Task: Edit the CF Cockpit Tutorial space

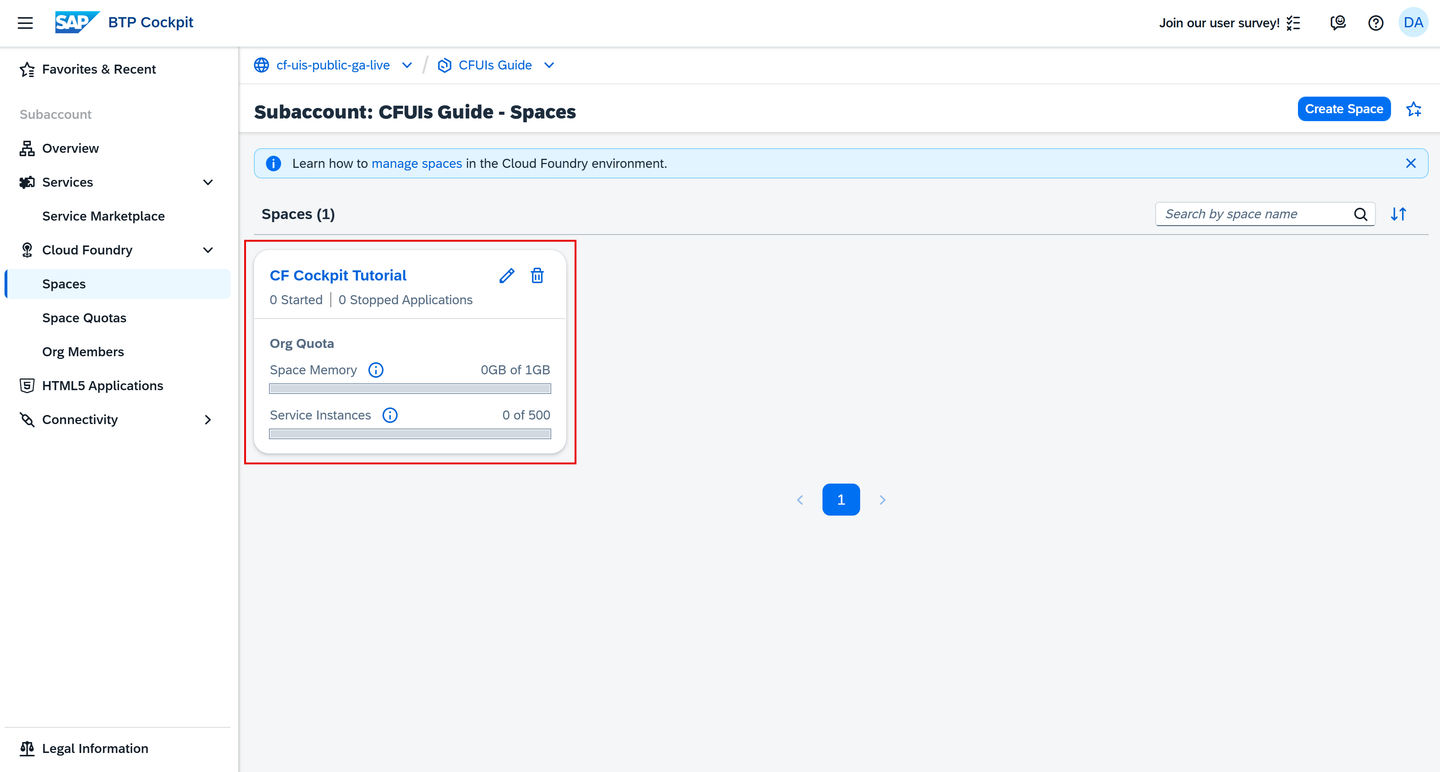Action: (x=507, y=275)
